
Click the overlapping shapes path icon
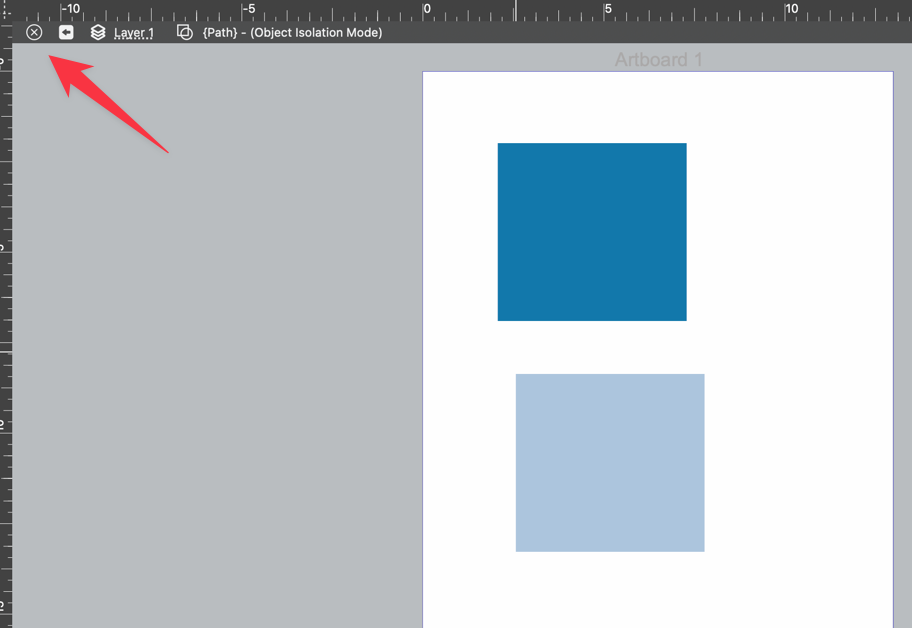point(184,33)
